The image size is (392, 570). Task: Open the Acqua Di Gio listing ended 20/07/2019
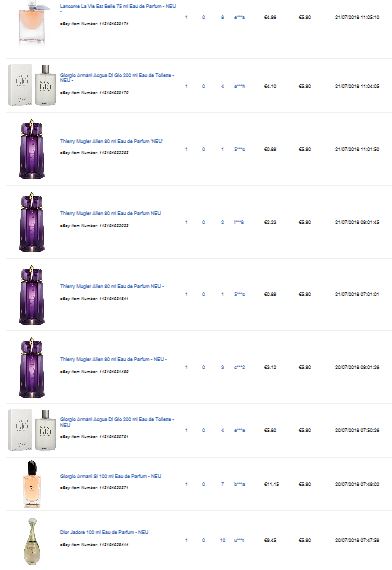tap(117, 422)
